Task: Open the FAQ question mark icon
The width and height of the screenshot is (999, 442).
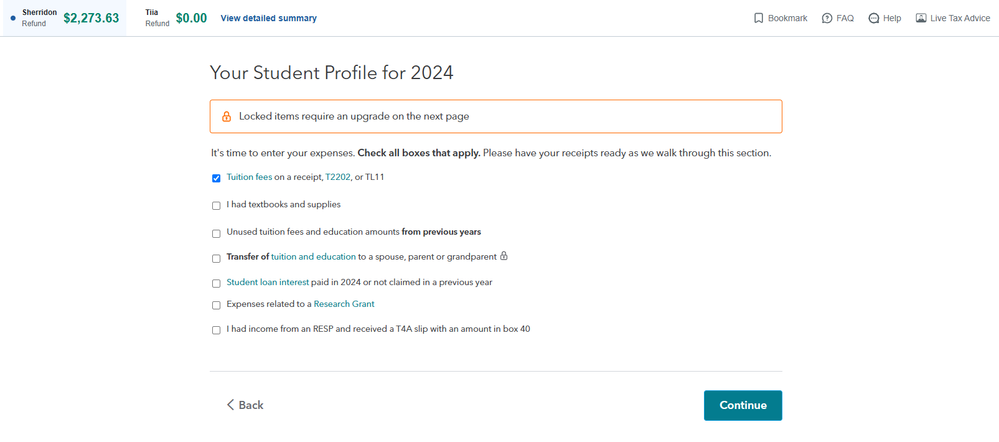Action: click(x=827, y=18)
